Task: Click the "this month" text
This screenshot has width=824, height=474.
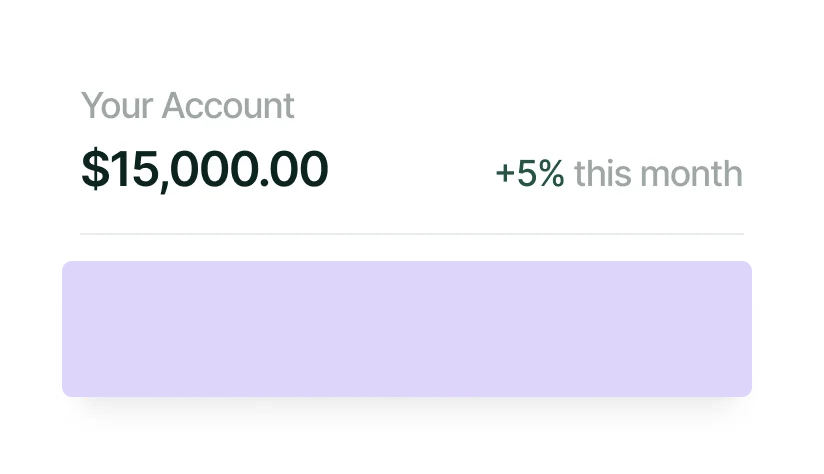Action: [658, 174]
